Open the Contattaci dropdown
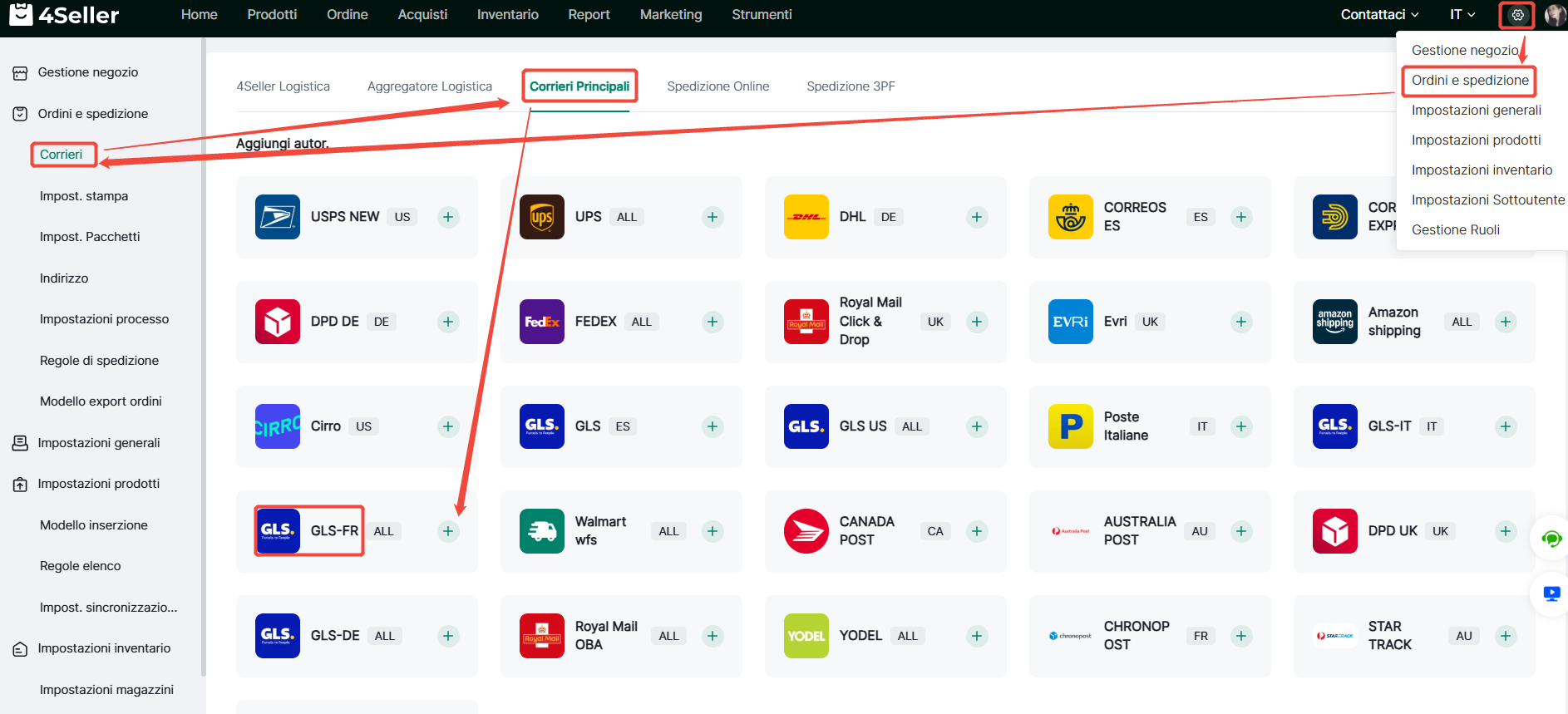This screenshot has height=714, width=1568. 1379,14
